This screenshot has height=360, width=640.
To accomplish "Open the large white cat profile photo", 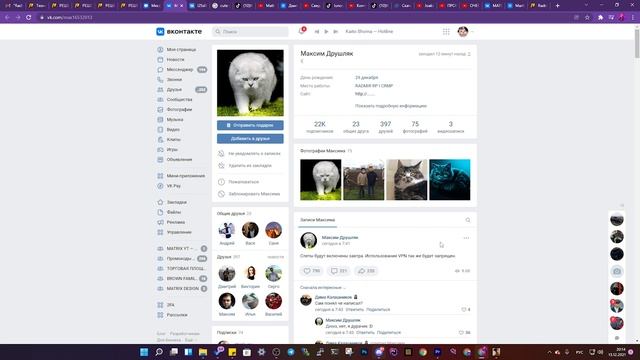I will tap(250, 83).
